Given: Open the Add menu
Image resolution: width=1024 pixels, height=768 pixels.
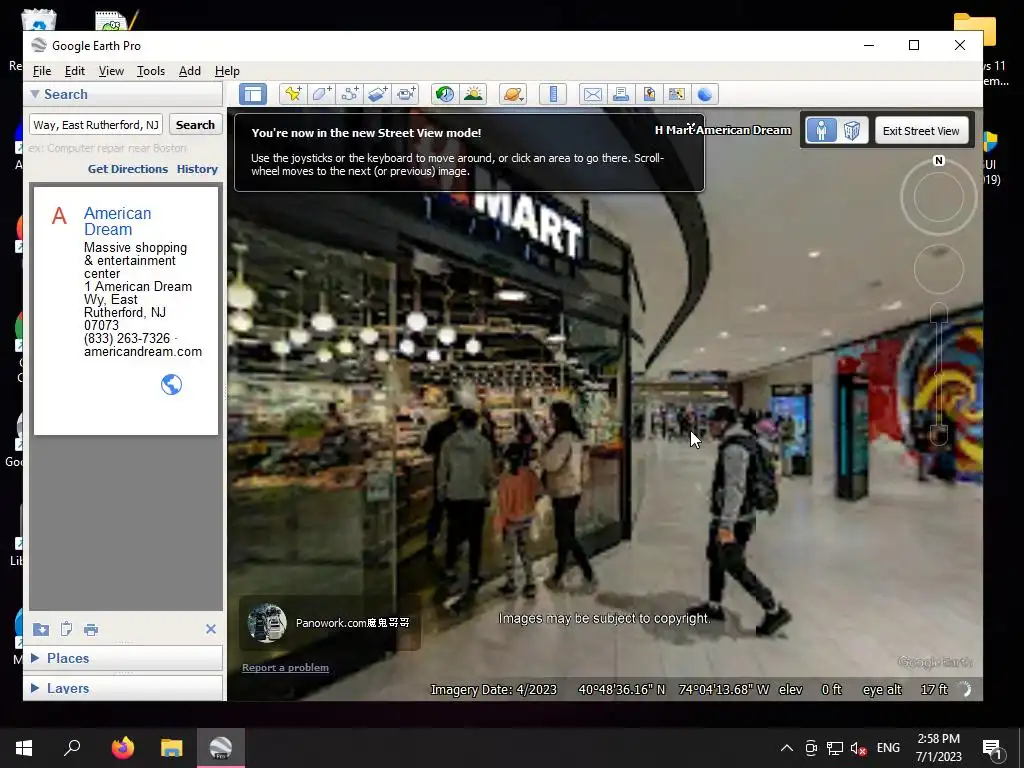Looking at the screenshot, I should pos(190,71).
